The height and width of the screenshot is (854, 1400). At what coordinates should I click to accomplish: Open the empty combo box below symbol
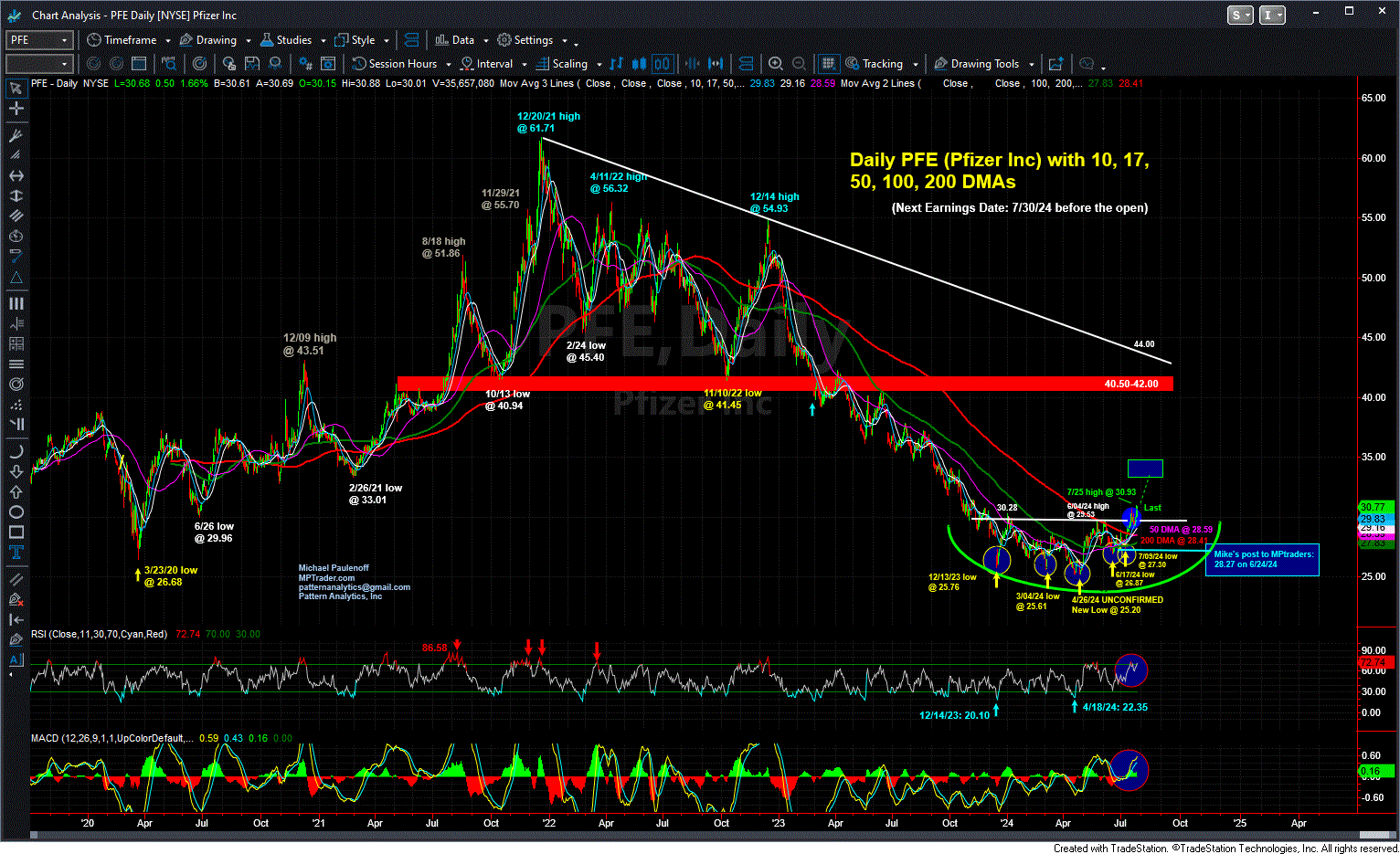[38, 64]
